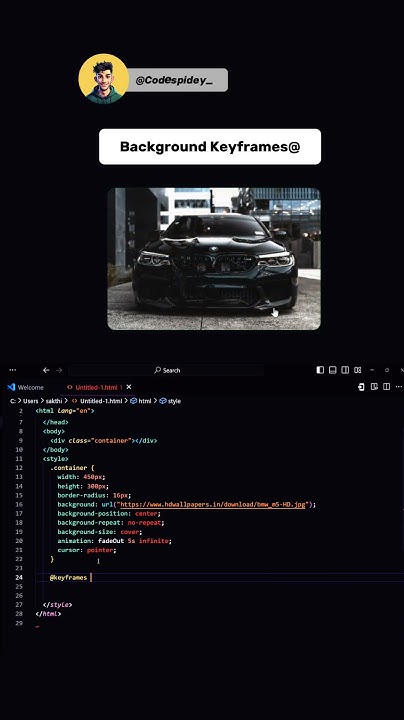Open the hdwallpapers.in image URL link
This screenshot has height=720, width=404.
point(213,504)
